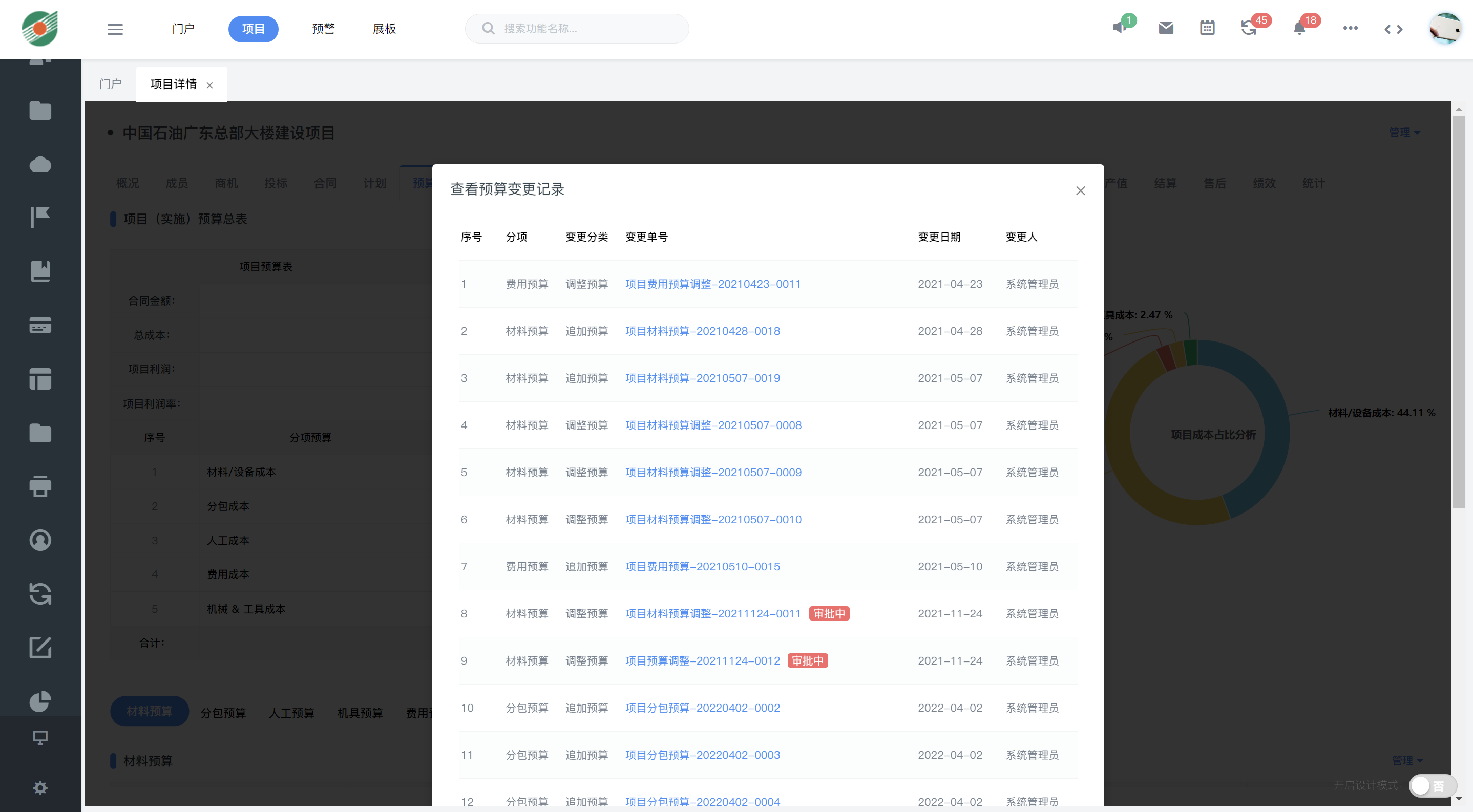Open the cloud icon in left sidebar
The image size is (1473, 812).
pos(40,164)
